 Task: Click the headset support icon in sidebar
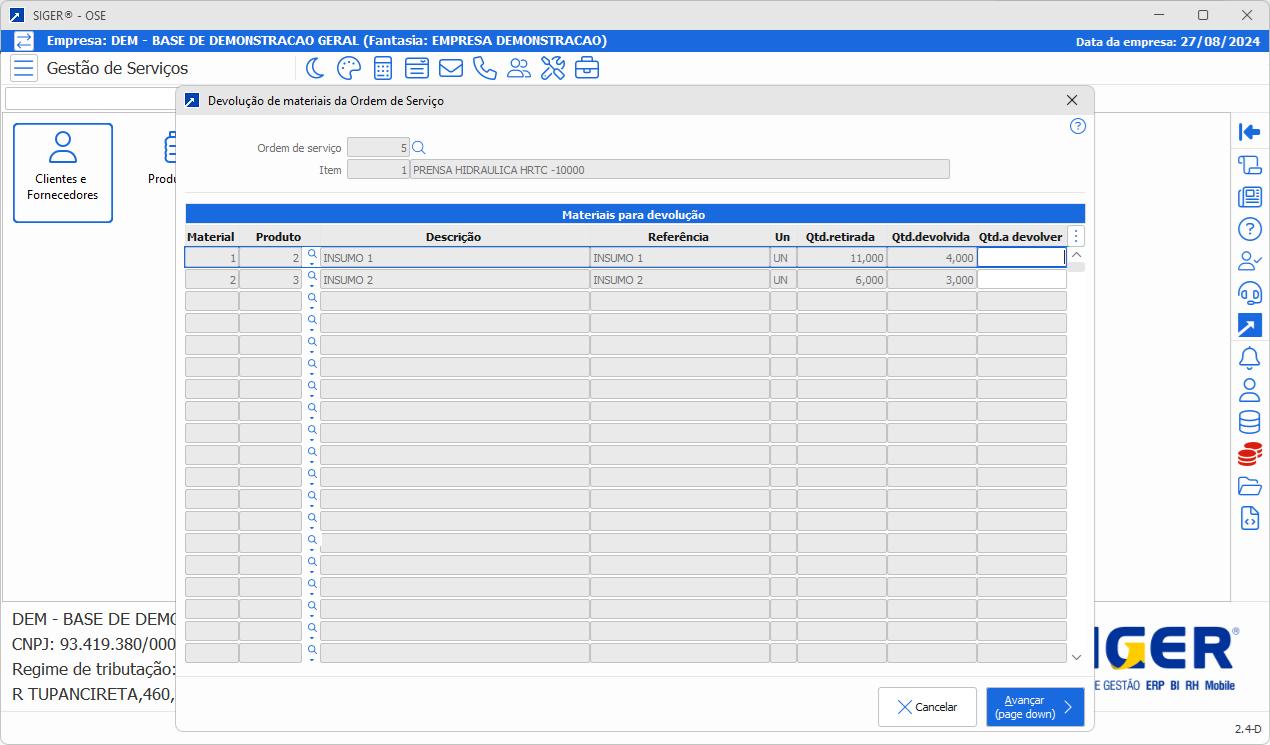pyautogui.click(x=1249, y=293)
